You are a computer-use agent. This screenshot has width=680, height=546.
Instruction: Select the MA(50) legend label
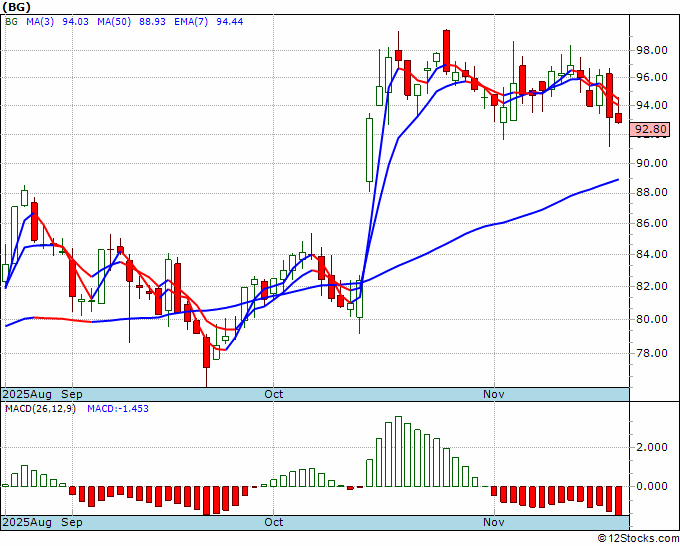pos(114,22)
